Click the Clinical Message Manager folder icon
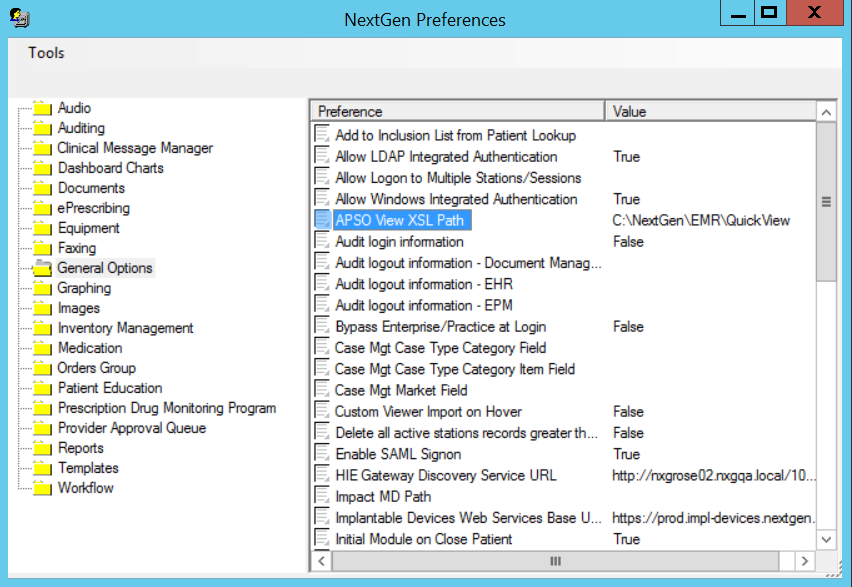The image size is (852, 587). point(42,148)
